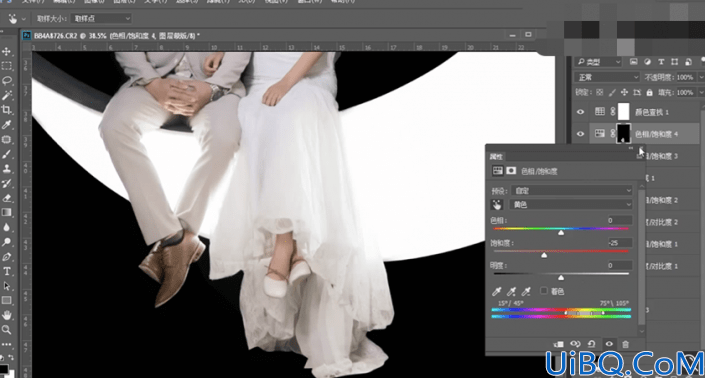Select the Eraser tool
705x378 pixels.
pos(6,198)
